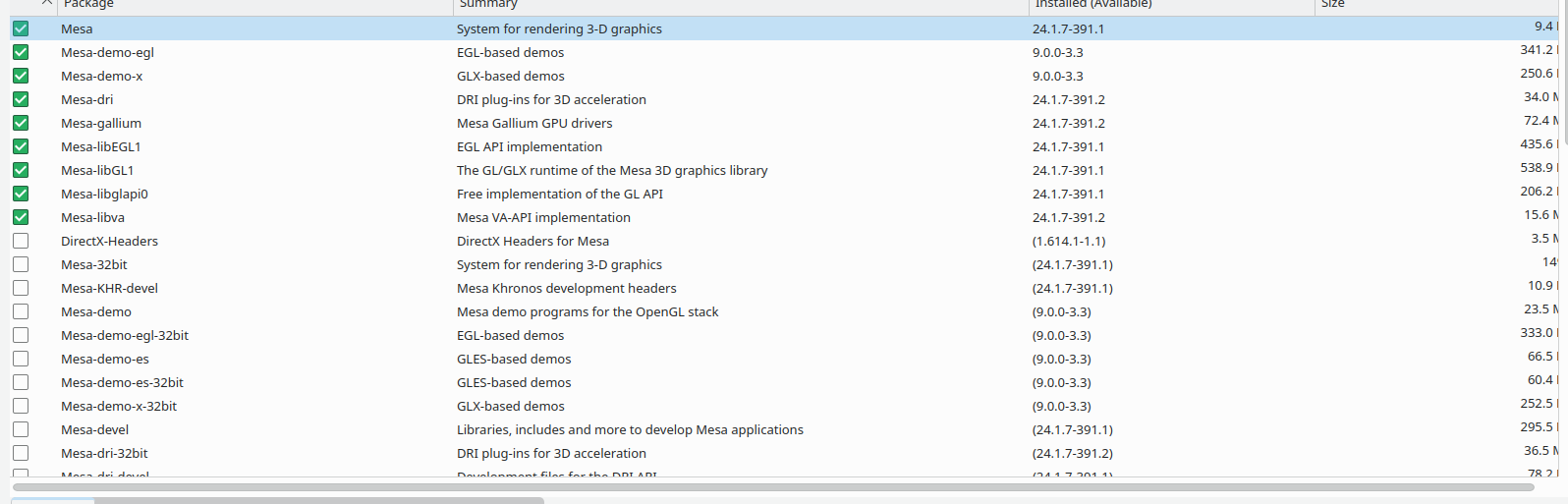Check the Mesa-demo-egl-32bit checkbox
Image resolution: width=1568 pixels, height=504 pixels.
click(x=21, y=335)
